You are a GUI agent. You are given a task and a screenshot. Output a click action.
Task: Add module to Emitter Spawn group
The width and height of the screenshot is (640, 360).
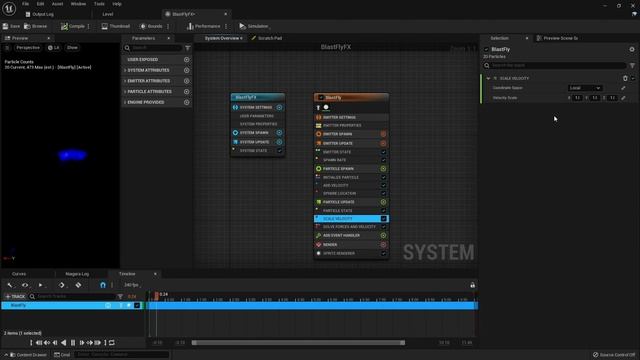[x=383, y=134]
